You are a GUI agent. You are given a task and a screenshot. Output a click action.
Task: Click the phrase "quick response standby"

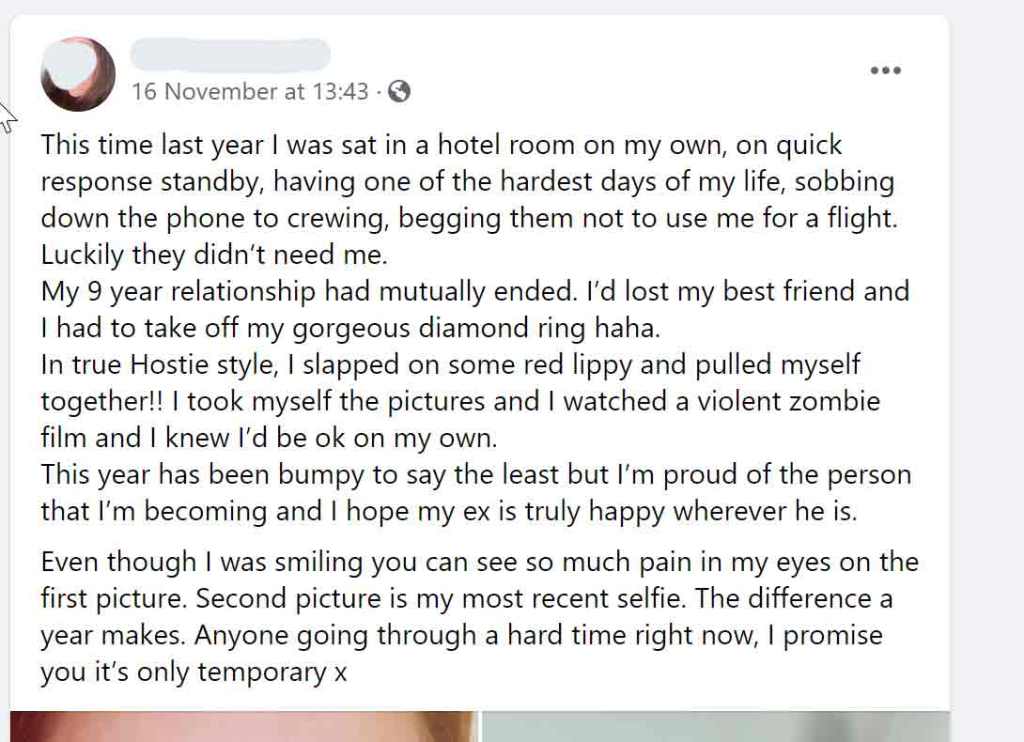(x=800, y=146)
